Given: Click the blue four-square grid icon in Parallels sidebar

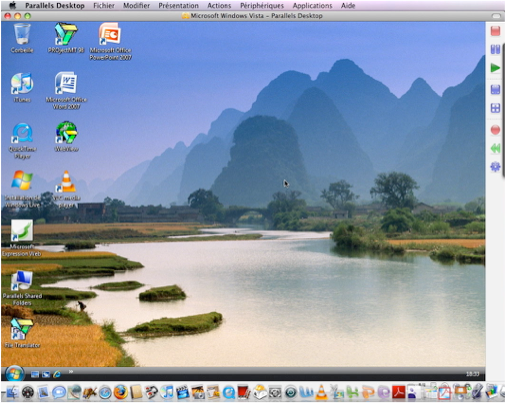Looking at the screenshot, I should coord(495,108).
